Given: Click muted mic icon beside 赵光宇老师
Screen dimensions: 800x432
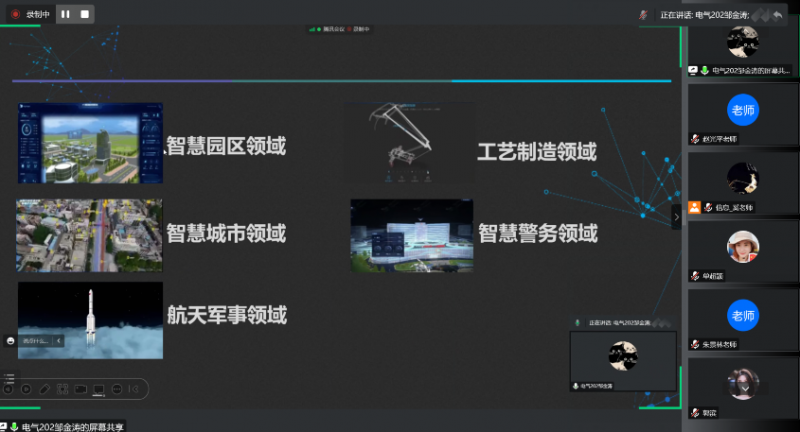Looking at the screenshot, I should [x=695, y=139].
